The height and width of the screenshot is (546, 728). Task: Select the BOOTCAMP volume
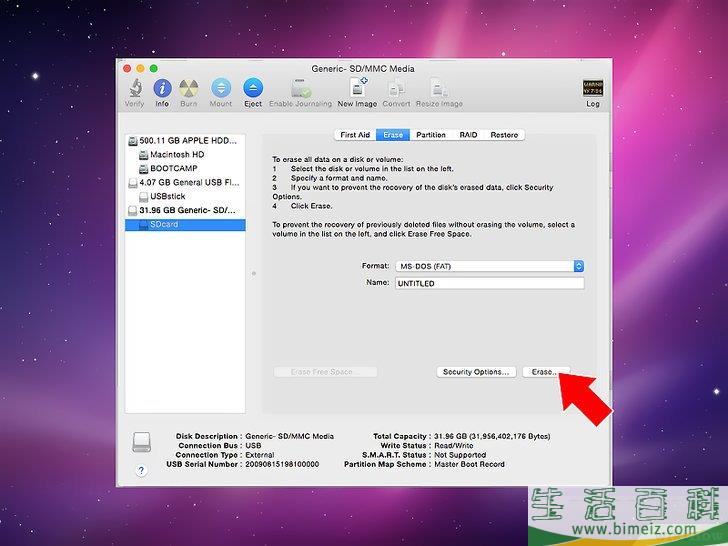point(185,169)
